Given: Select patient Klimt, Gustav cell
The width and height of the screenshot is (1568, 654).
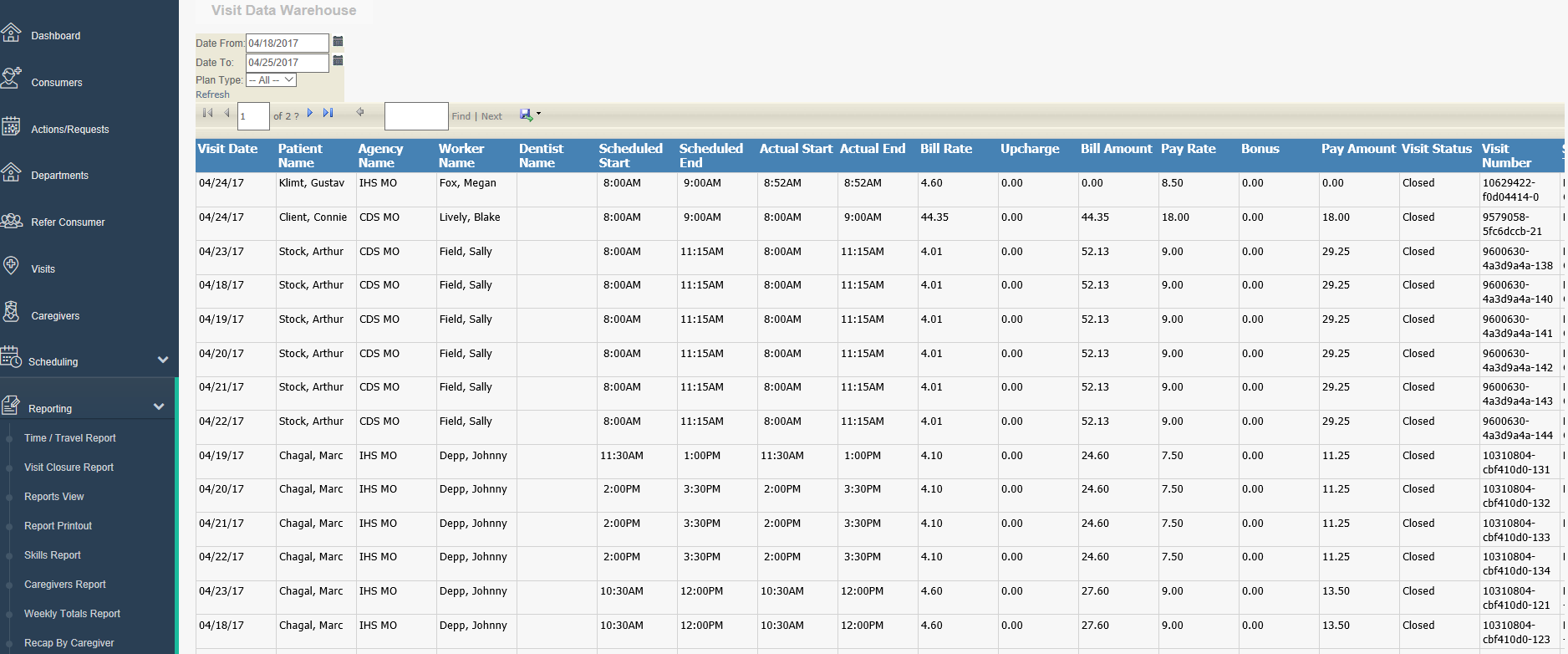Looking at the screenshot, I should pos(316,190).
